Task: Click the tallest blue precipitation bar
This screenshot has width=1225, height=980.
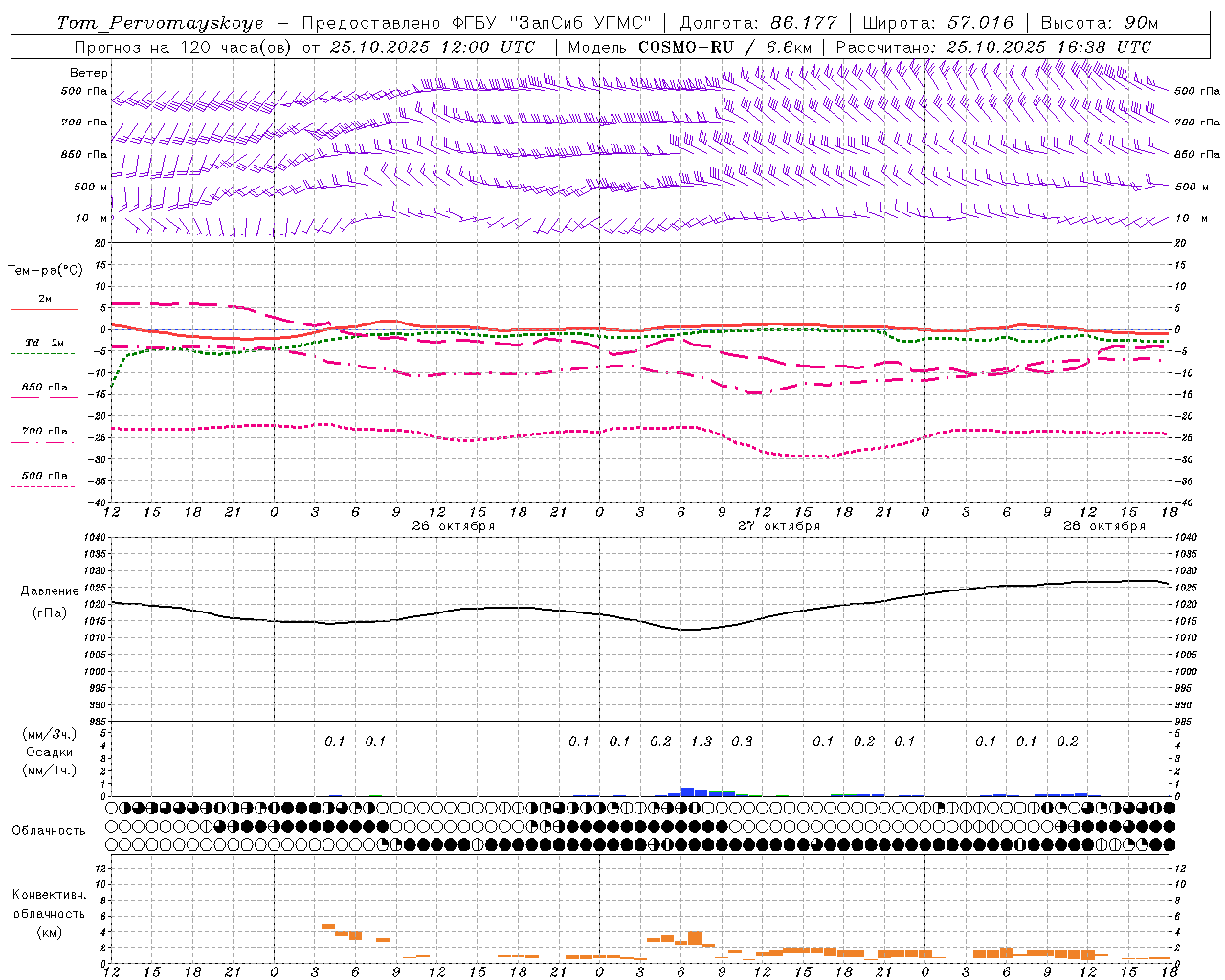Action: click(687, 791)
